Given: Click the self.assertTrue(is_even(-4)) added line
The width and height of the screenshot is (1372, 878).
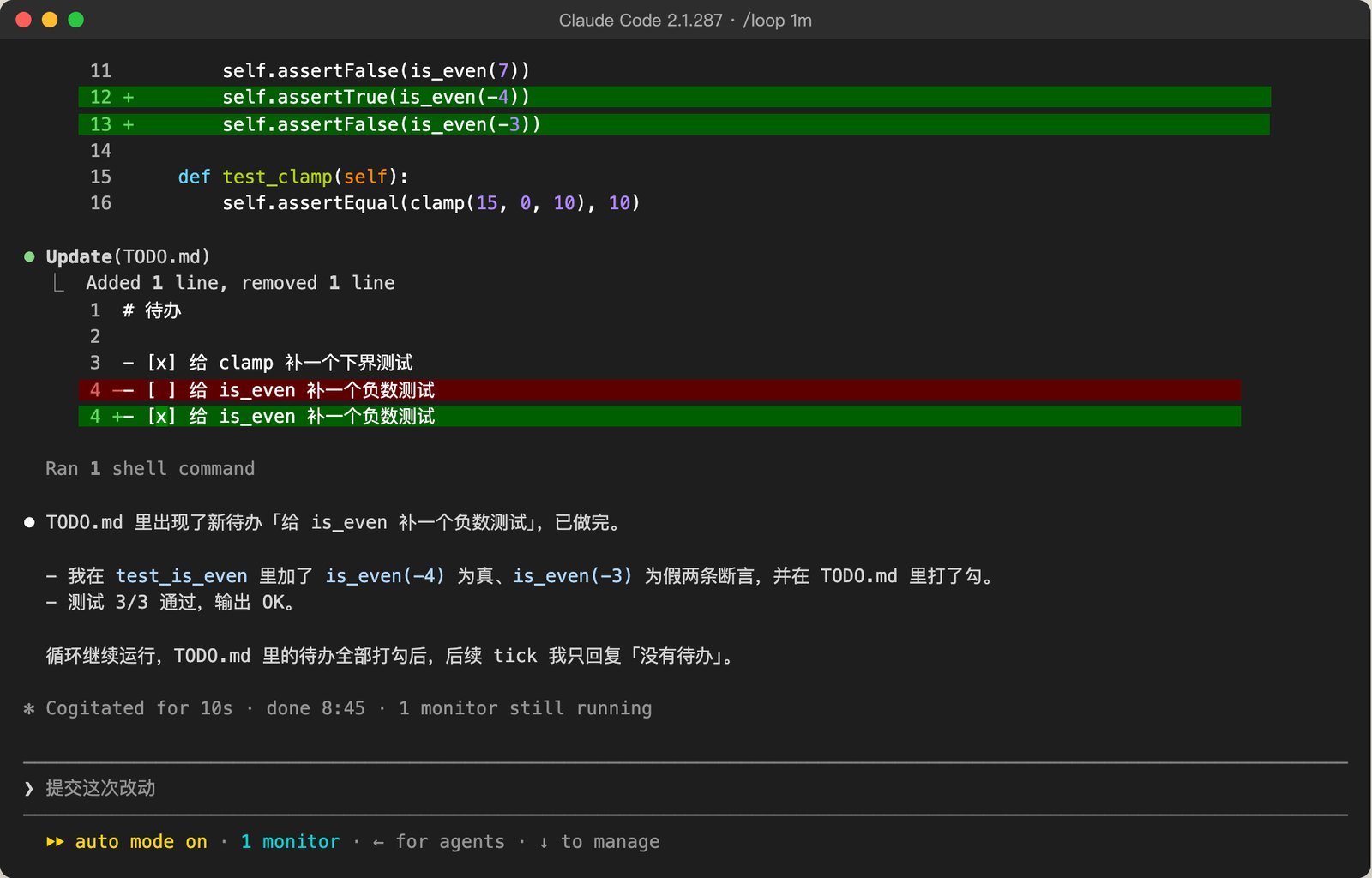Looking at the screenshot, I should (674, 97).
